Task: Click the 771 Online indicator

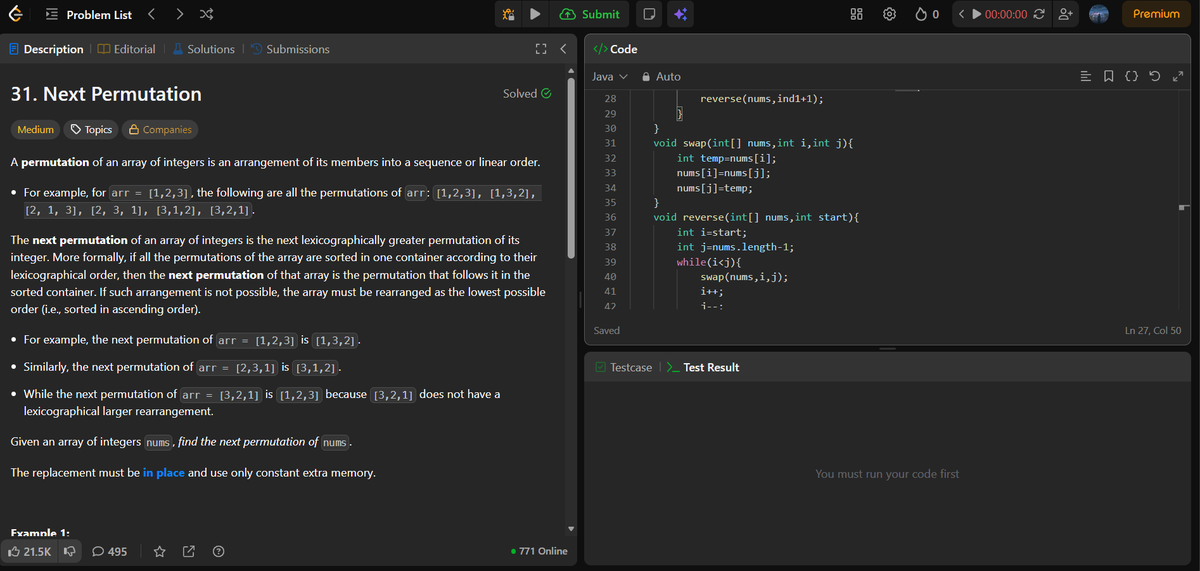Action: pos(538,551)
